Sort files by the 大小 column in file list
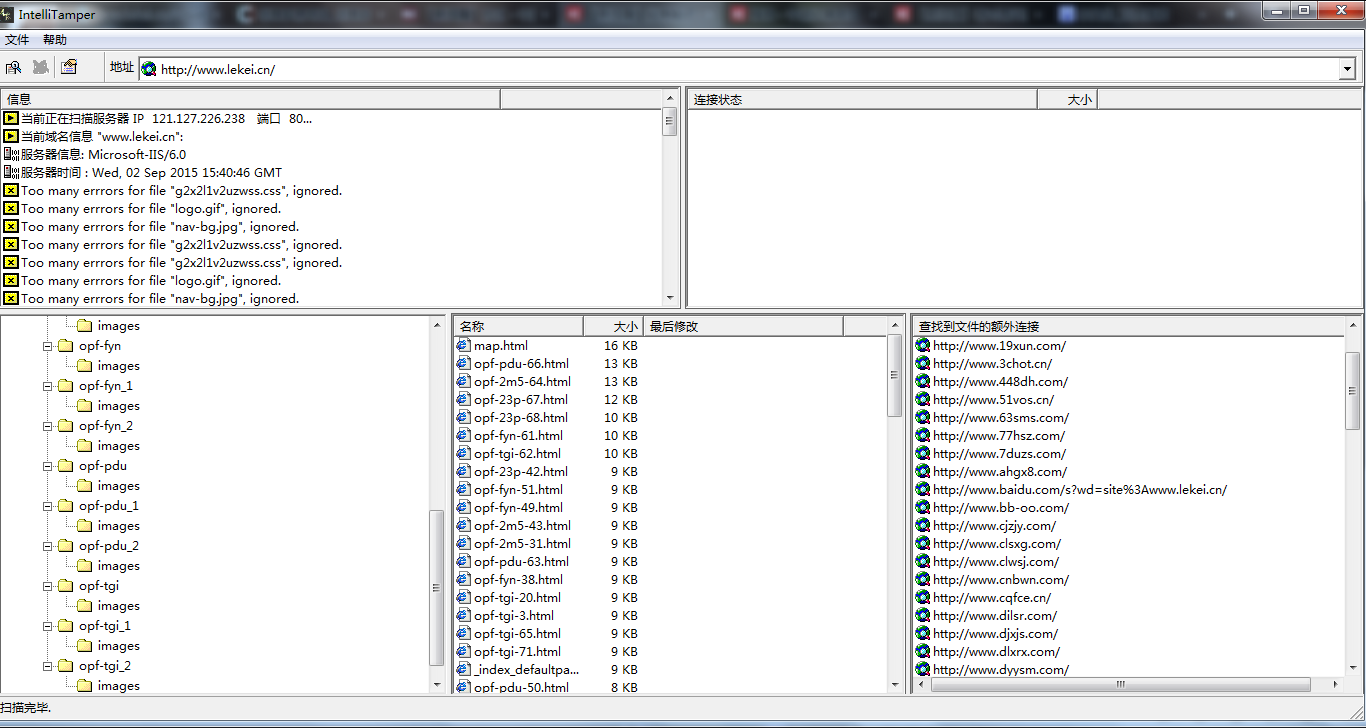This screenshot has width=1366, height=728. (613, 326)
